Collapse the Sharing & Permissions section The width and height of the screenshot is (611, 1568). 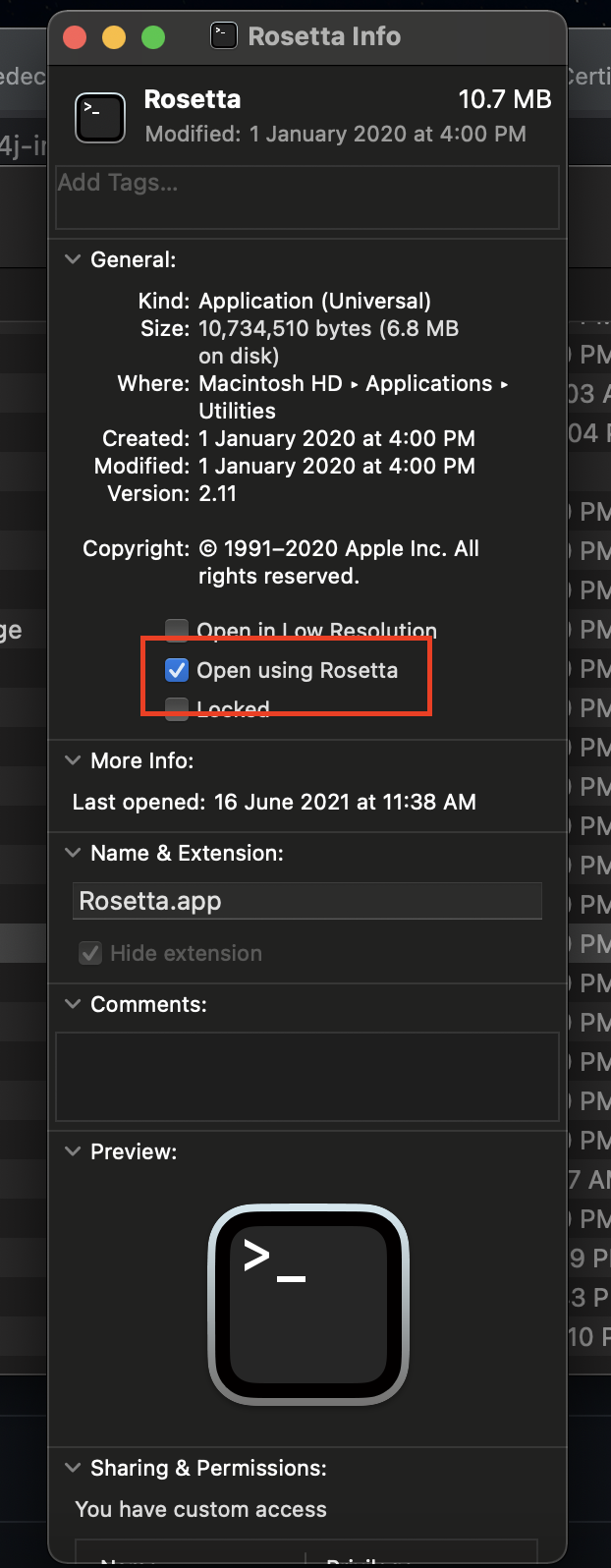pos(73,1468)
